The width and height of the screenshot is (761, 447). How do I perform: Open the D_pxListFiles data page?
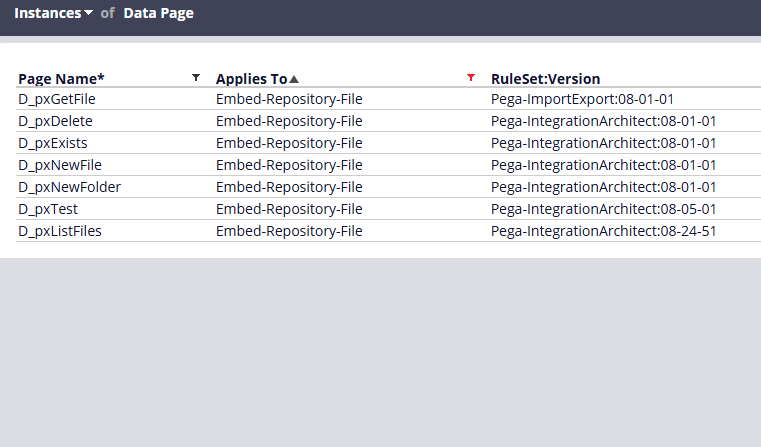click(x=60, y=231)
